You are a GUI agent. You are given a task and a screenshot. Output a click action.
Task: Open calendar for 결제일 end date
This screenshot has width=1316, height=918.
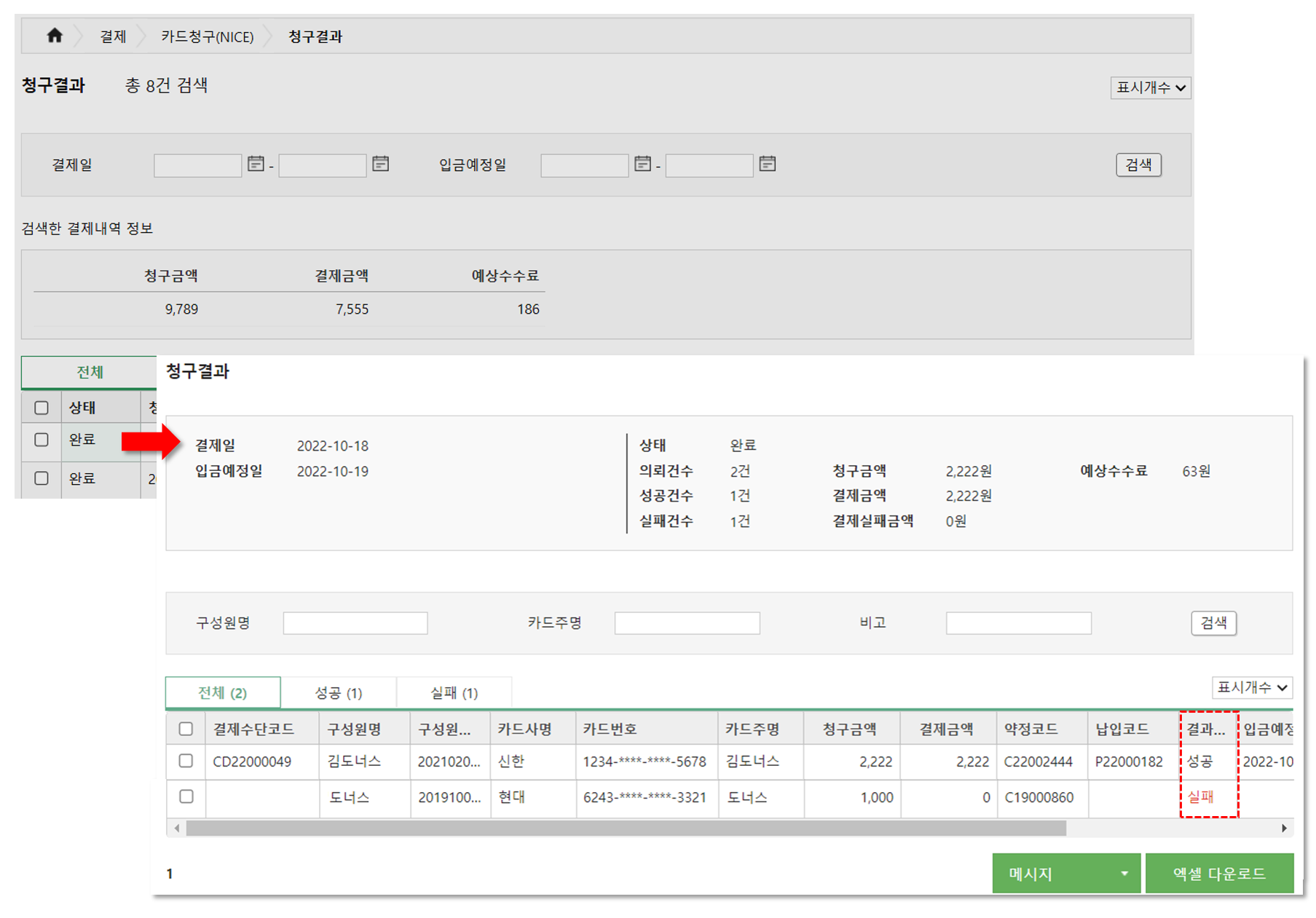380,164
